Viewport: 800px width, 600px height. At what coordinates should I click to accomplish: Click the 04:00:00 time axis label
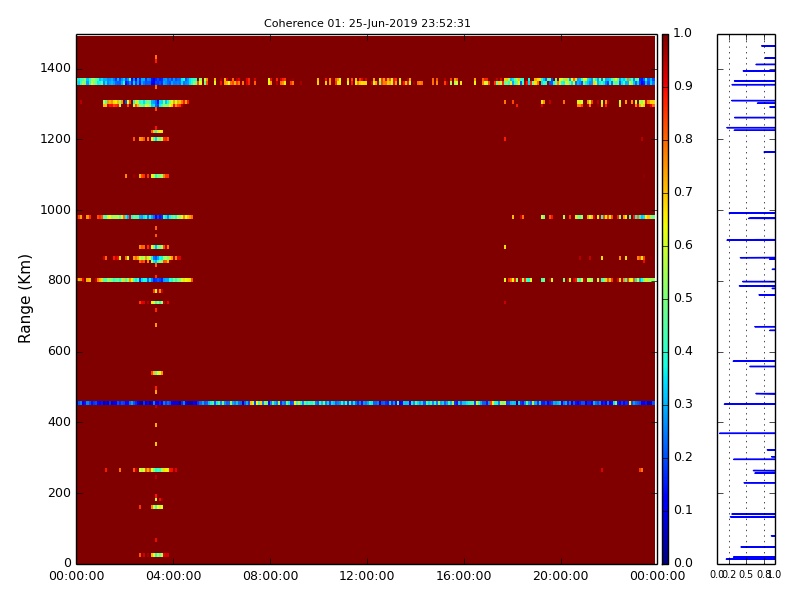(173, 576)
